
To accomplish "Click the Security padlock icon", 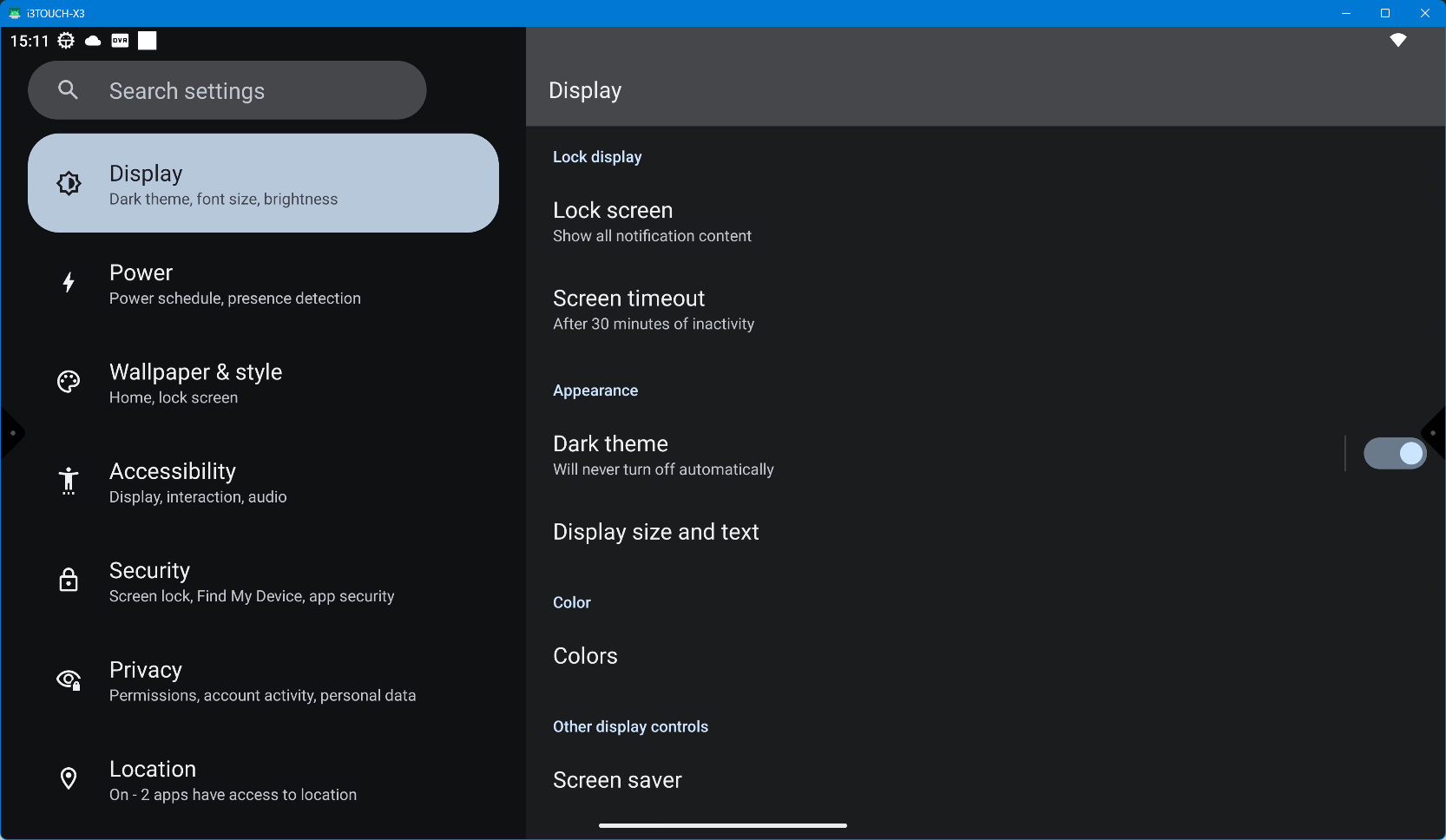I will pyautogui.click(x=69, y=581).
